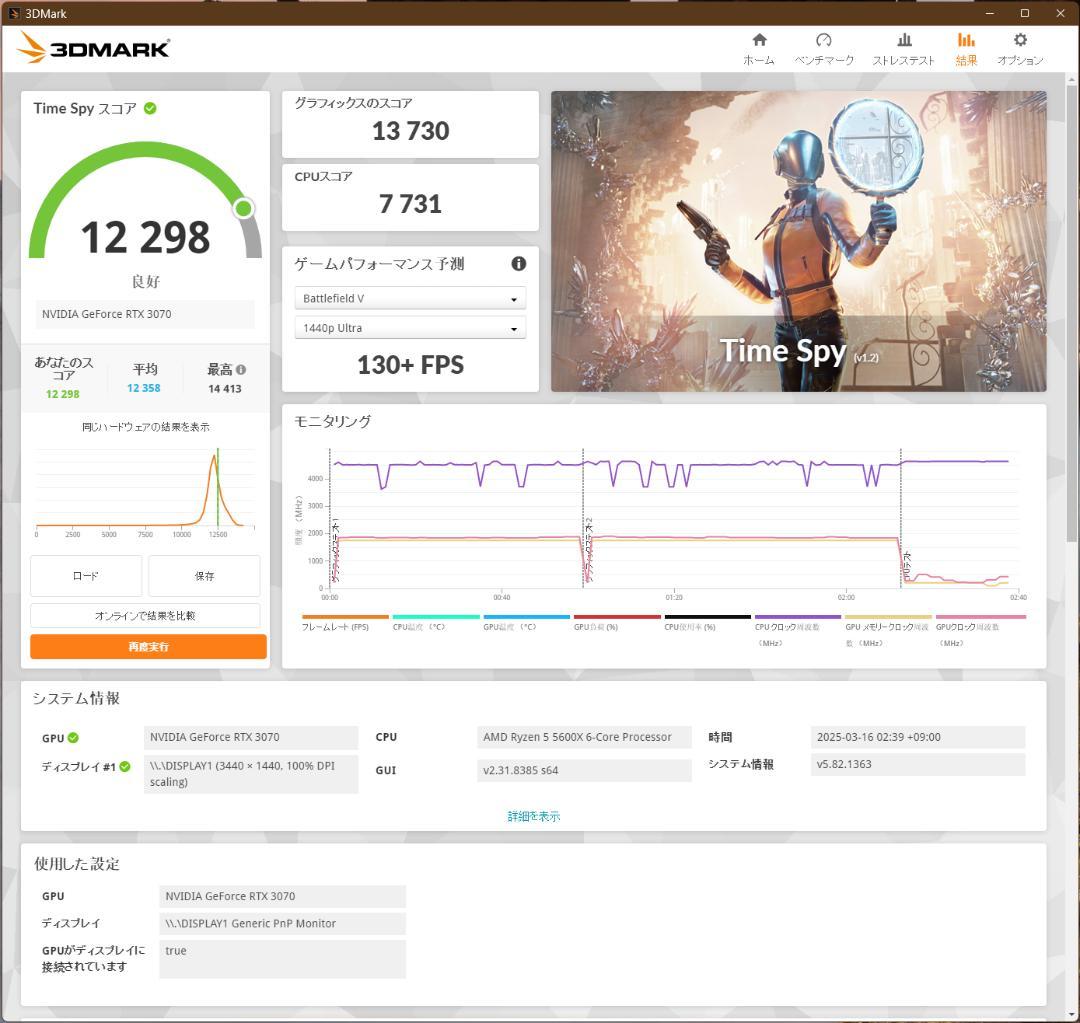Open ストレステスト via its bar icon
Viewport: 1080px width, 1023px height.
pyautogui.click(x=903, y=40)
